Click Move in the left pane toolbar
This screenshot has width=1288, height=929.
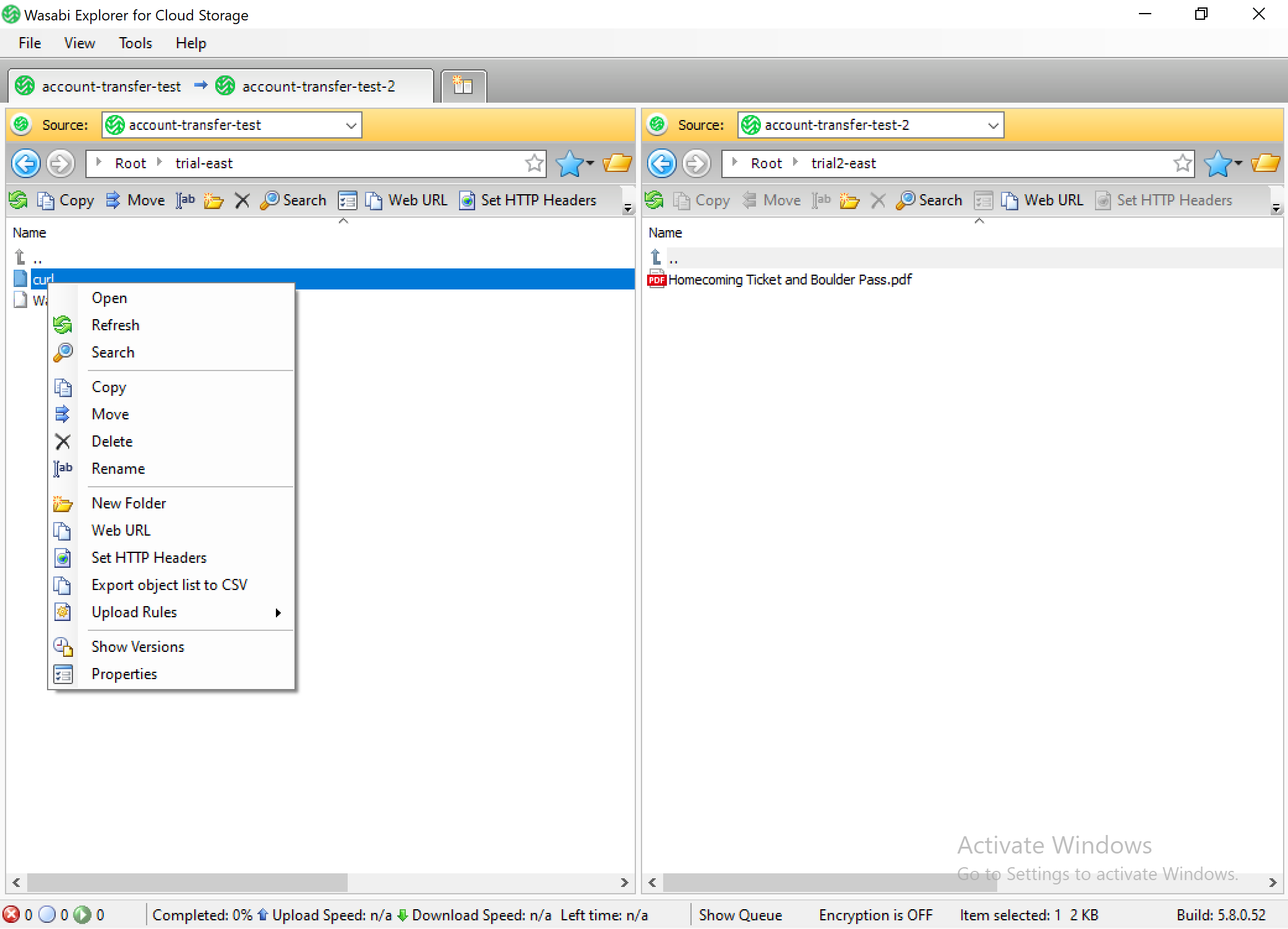[135, 200]
